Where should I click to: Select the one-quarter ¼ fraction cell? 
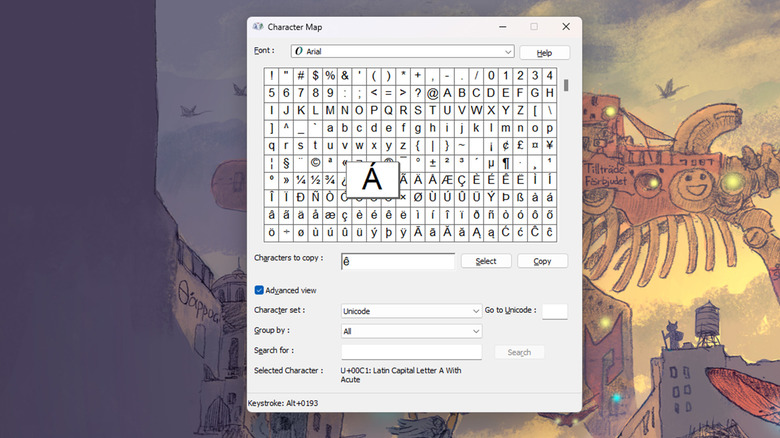coord(301,180)
